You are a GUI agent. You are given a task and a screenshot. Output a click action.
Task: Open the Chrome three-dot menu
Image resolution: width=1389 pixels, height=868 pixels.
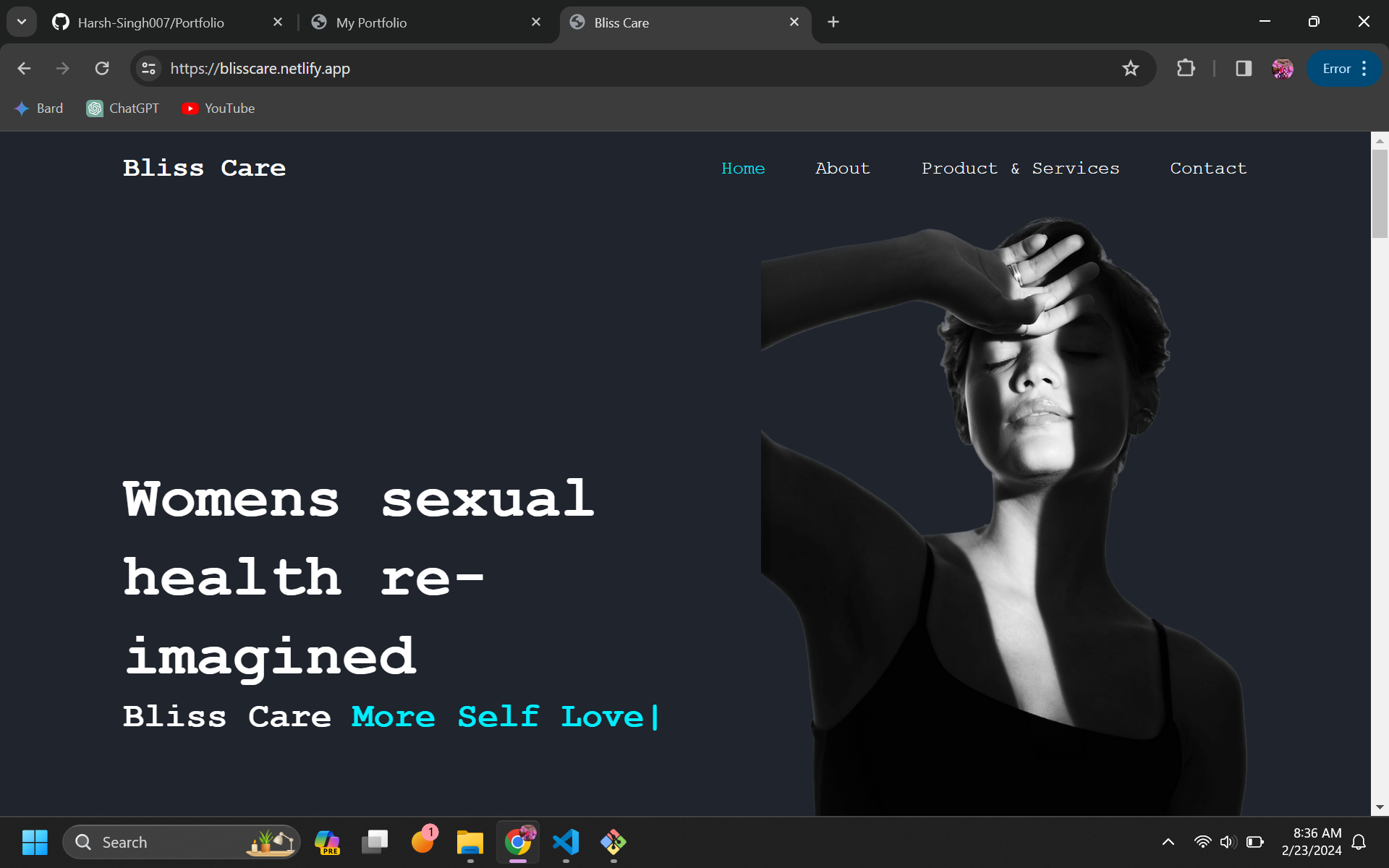(1364, 69)
